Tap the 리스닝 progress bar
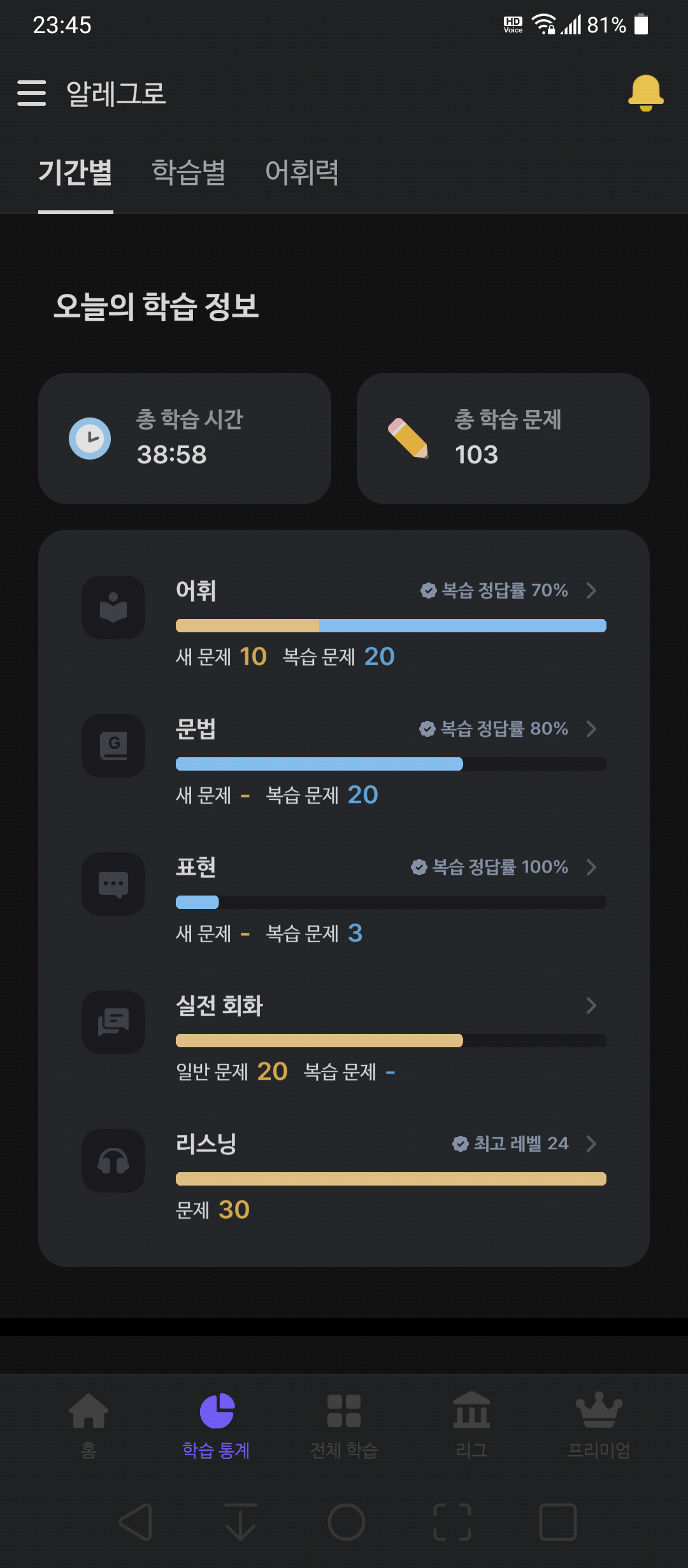 pos(391,1179)
